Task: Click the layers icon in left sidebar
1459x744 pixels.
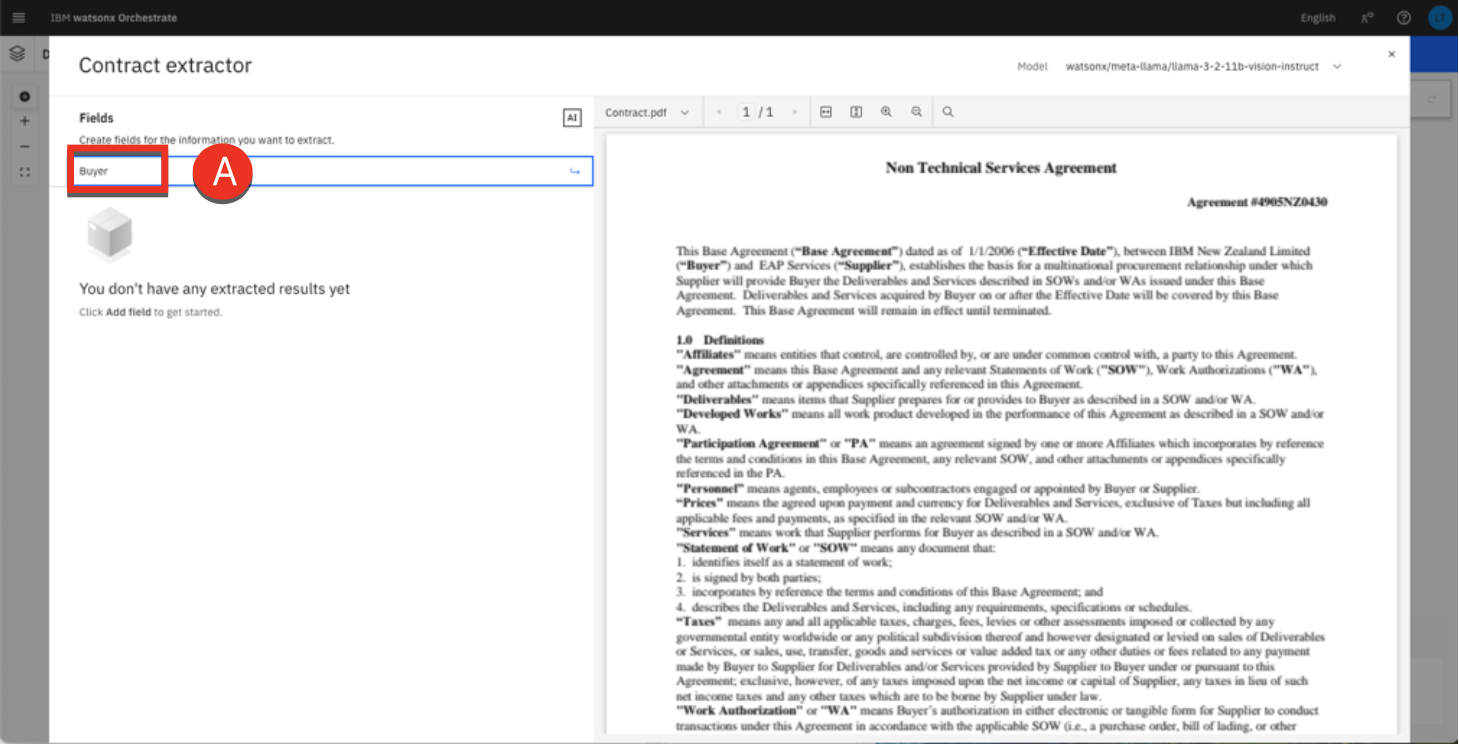Action: tap(17, 54)
